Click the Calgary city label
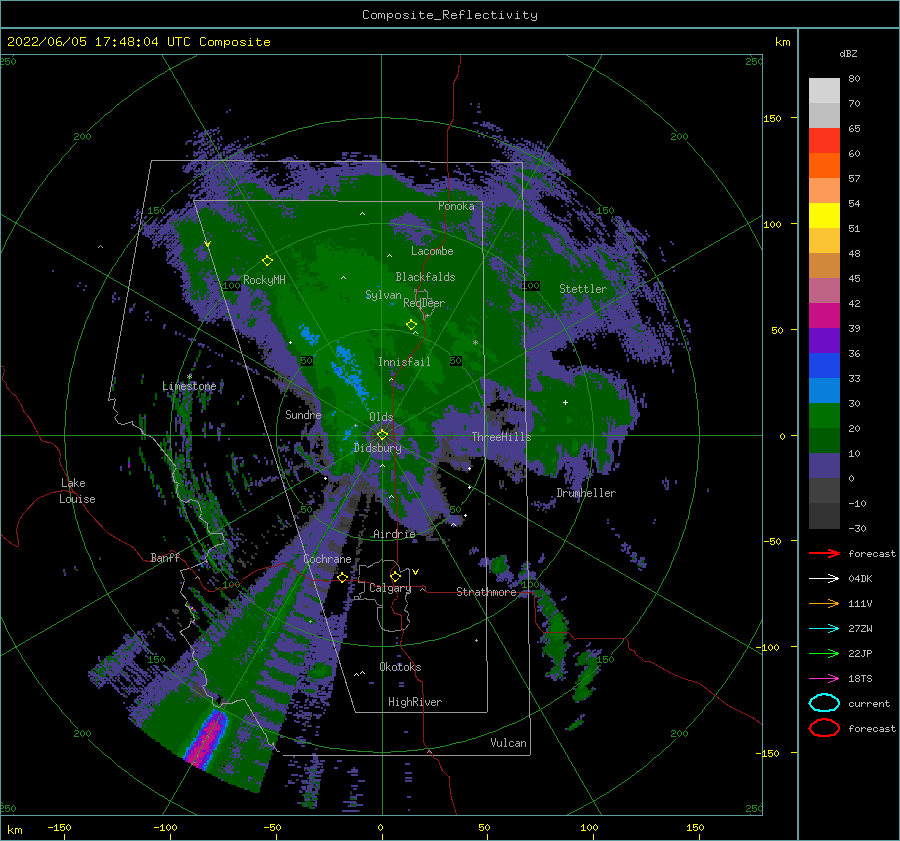This screenshot has width=900, height=841. pyautogui.click(x=390, y=588)
